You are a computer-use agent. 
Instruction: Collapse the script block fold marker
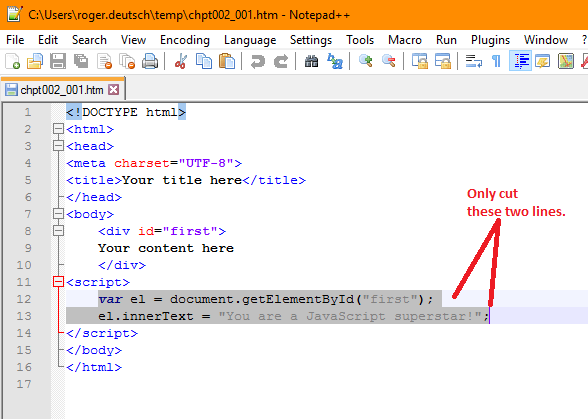[x=58, y=282]
